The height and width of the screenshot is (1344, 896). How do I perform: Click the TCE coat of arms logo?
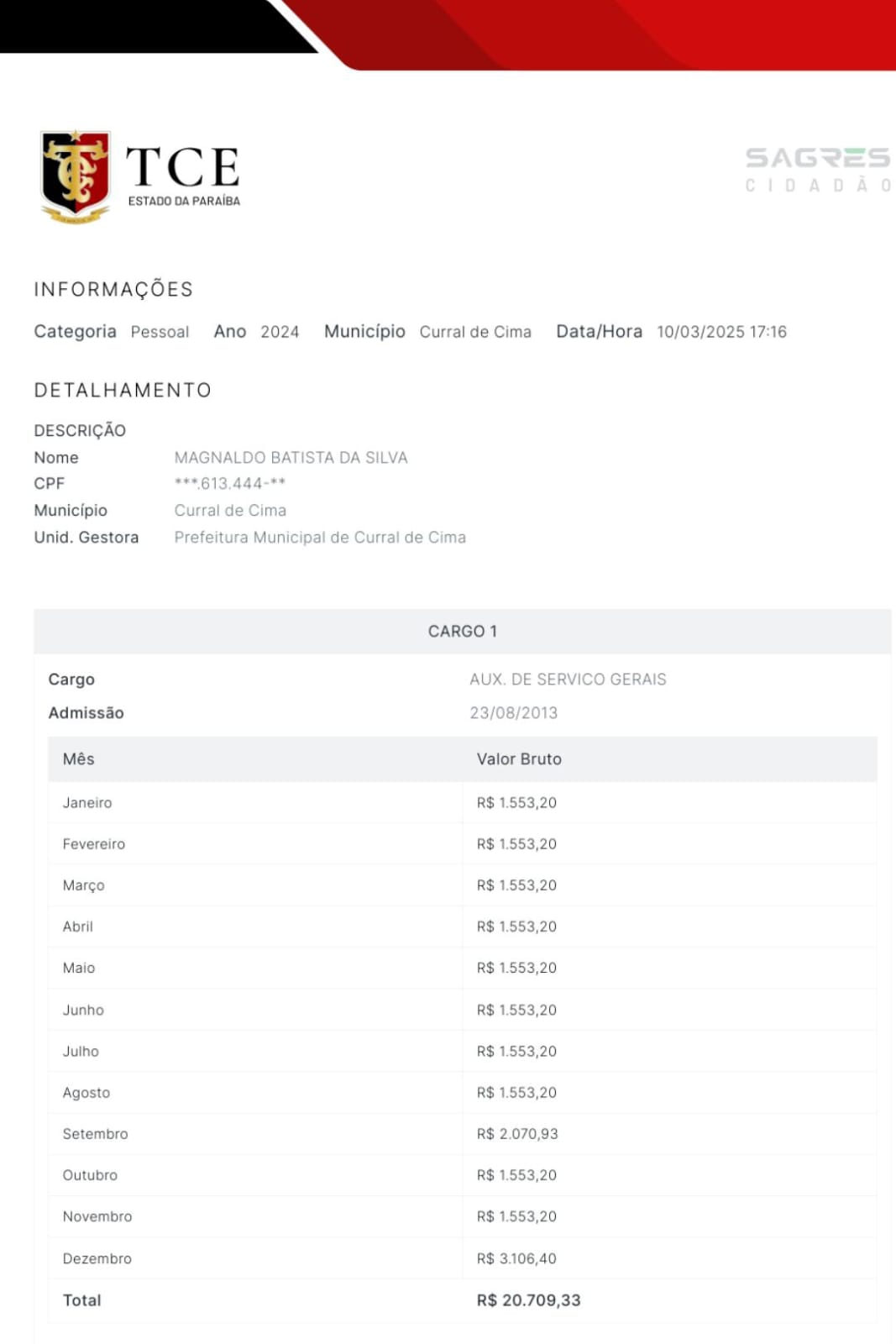[76, 176]
